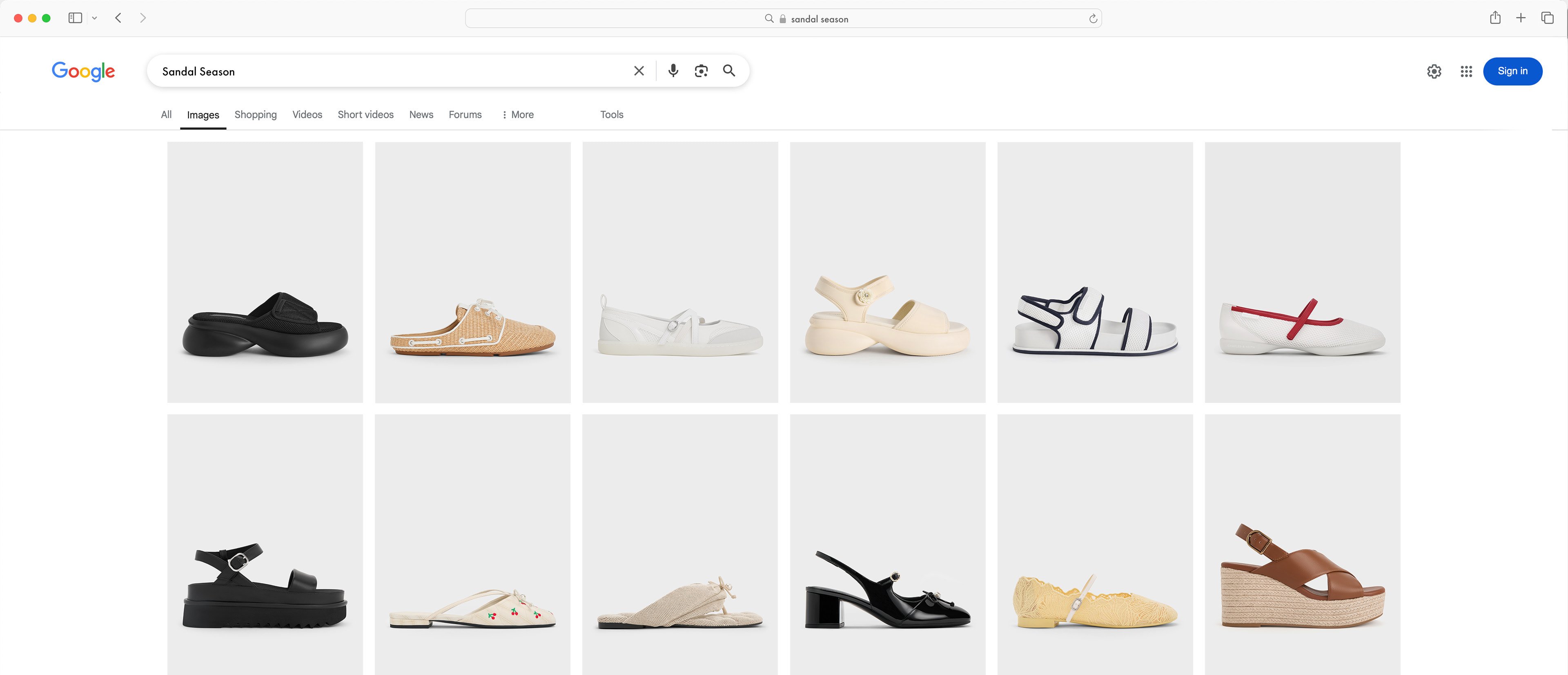This screenshot has height=675, width=1568.
Task: Click the Google logo
Action: click(x=83, y=71)
